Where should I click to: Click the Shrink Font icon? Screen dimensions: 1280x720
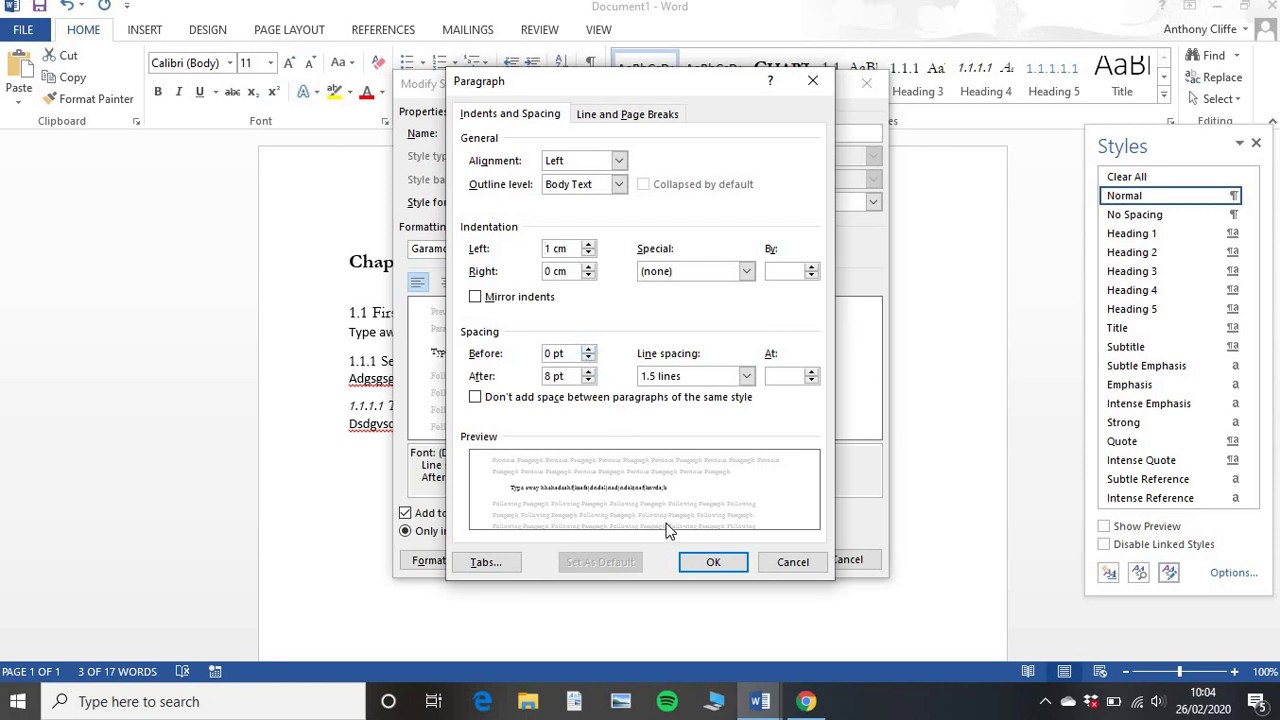point(310,63)
